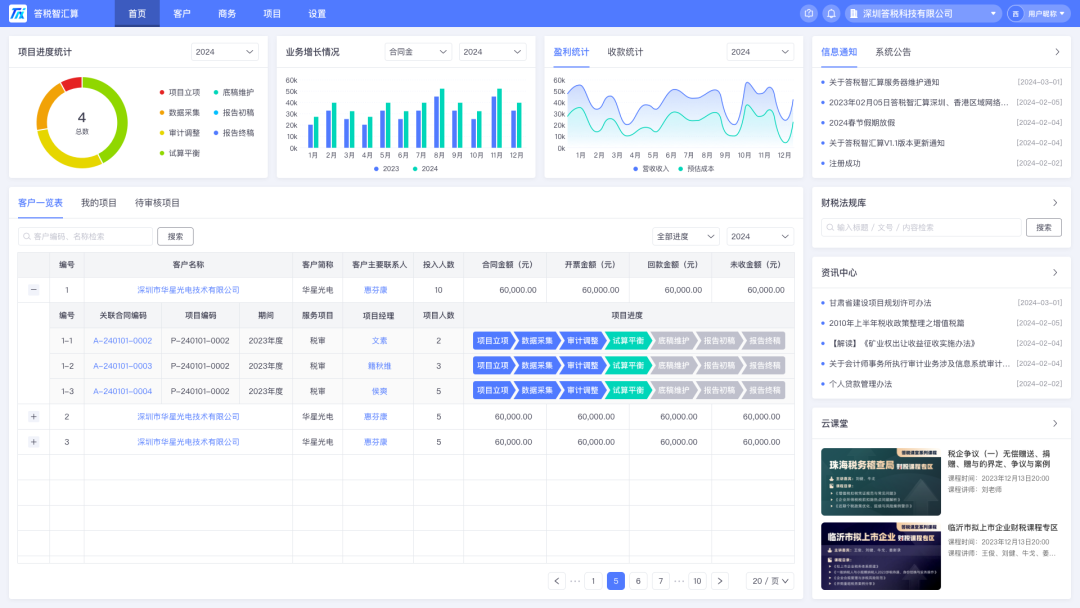The height and width of the screenshot is (608, 1080).
Task: Open the 临沂市拟上市企业 course thumbnail
Action: (881, 556)
